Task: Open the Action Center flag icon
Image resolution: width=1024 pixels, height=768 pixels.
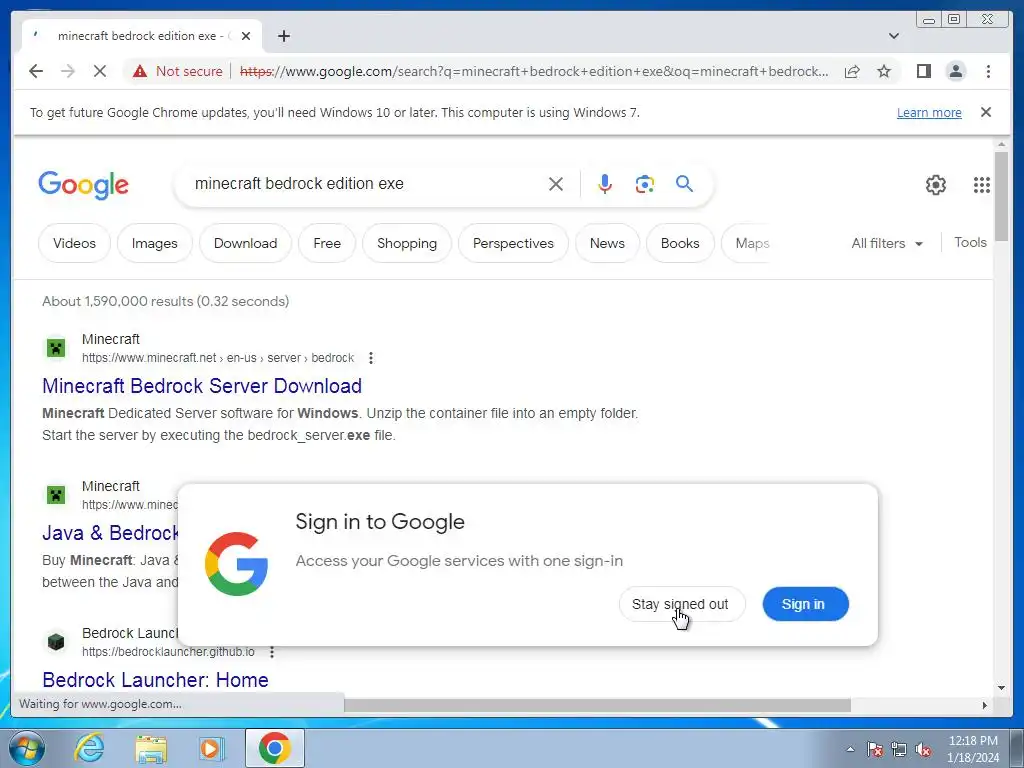Action: tap(874, 749)
